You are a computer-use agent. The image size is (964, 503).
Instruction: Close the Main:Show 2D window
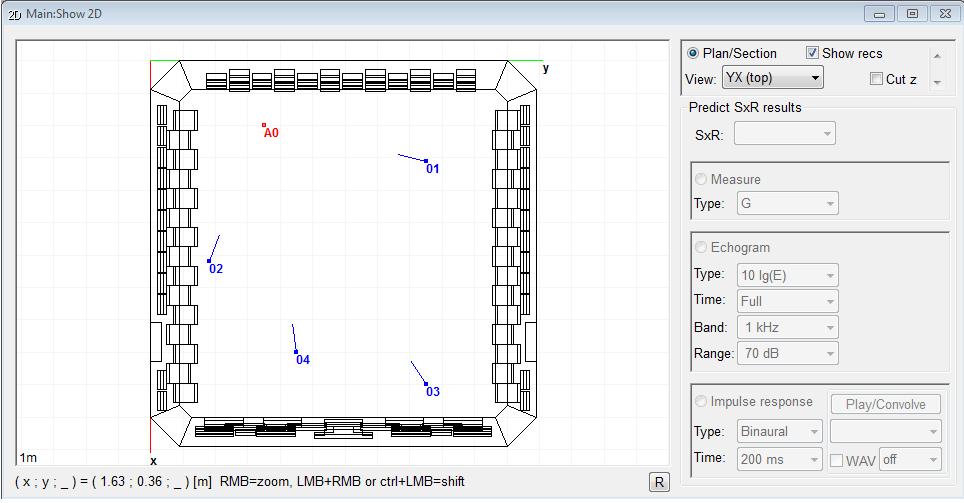point(946,14)
